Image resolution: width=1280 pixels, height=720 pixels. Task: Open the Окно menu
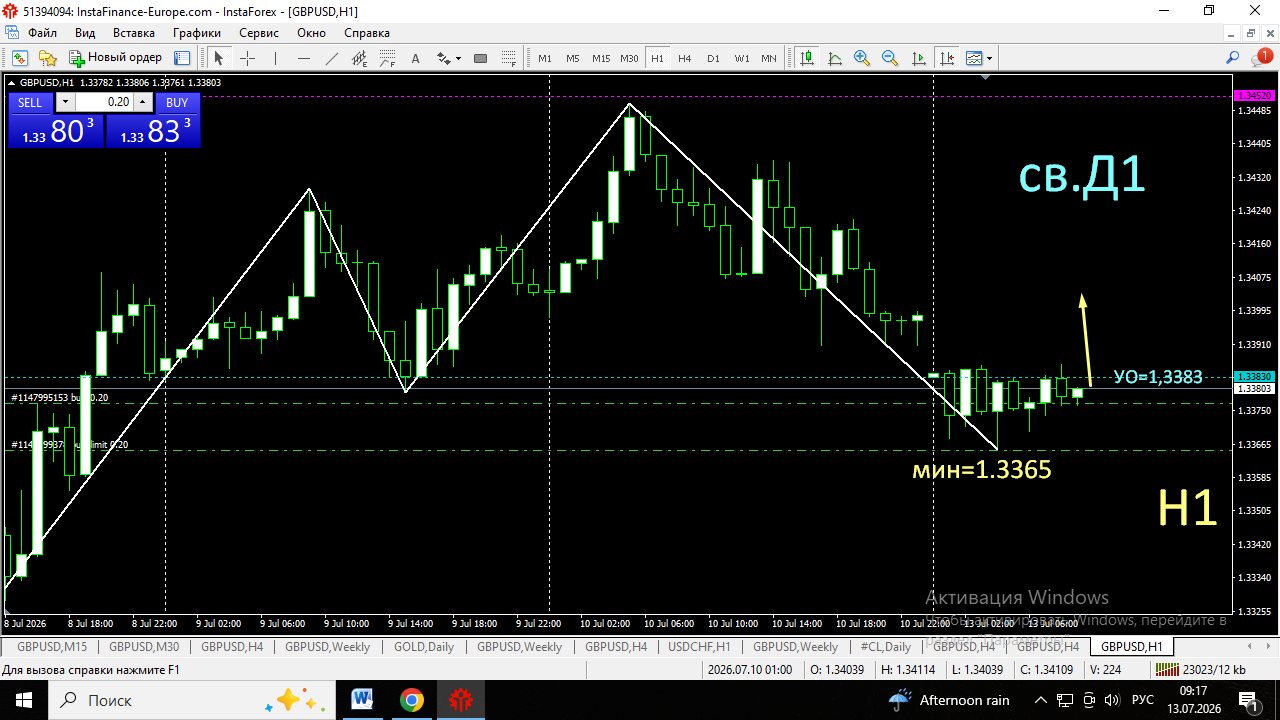311,33
